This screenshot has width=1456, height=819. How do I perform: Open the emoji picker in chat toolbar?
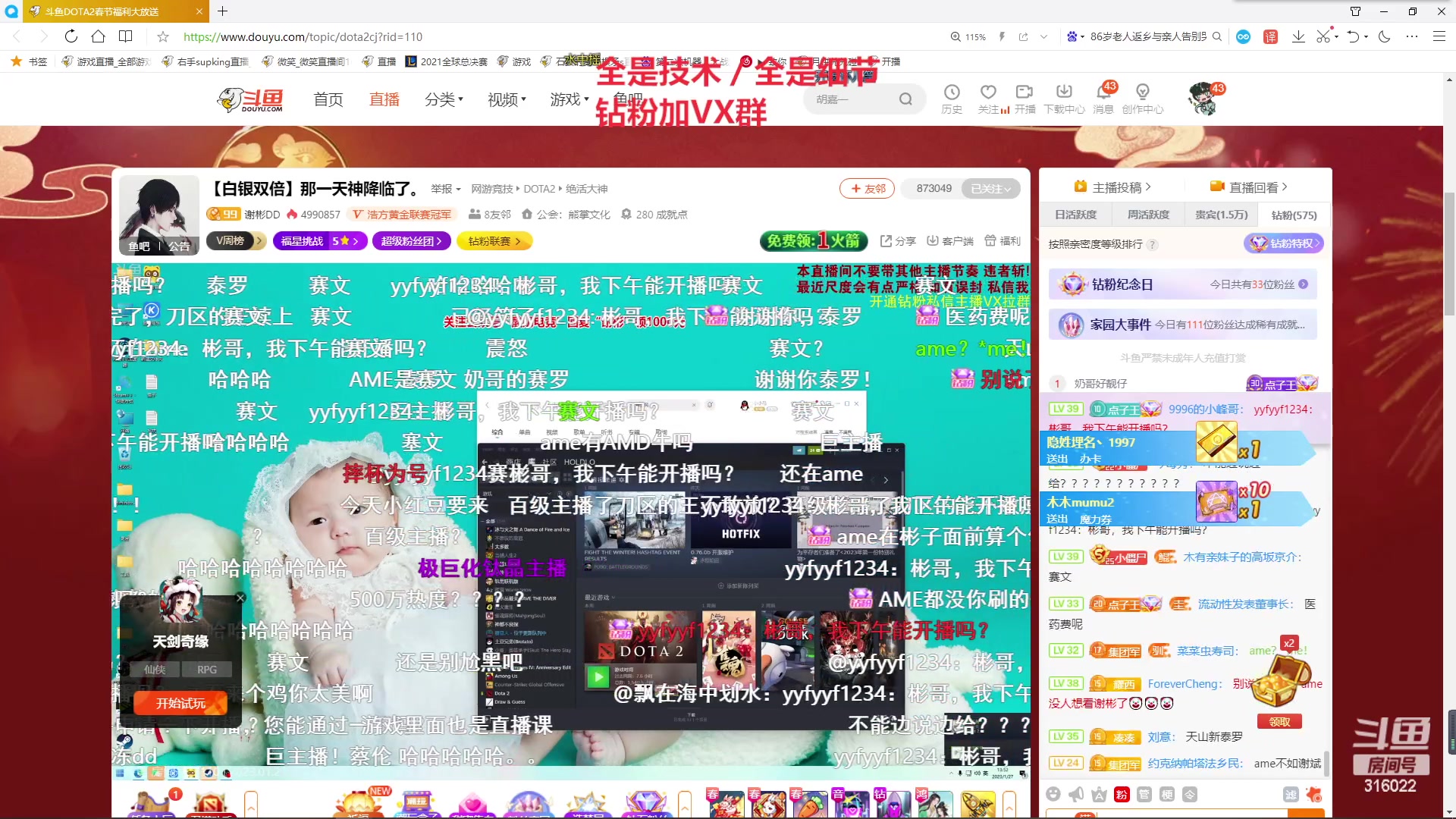pos(1053,794)
